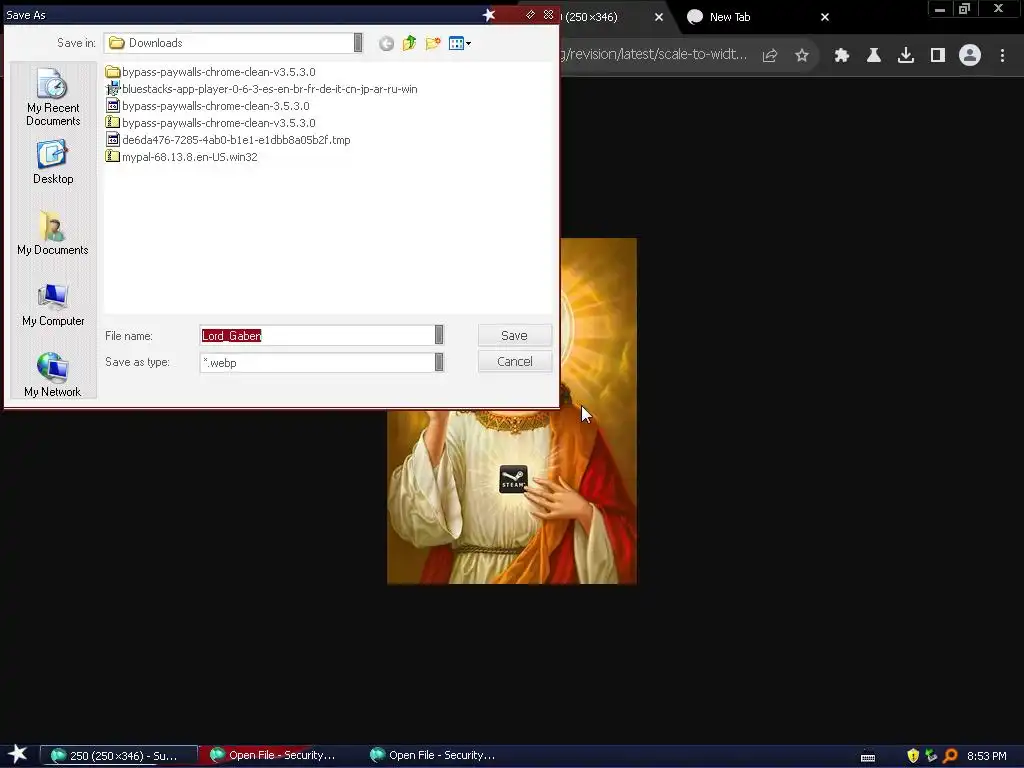Toggle the side panel icon

tap(938, 56)
